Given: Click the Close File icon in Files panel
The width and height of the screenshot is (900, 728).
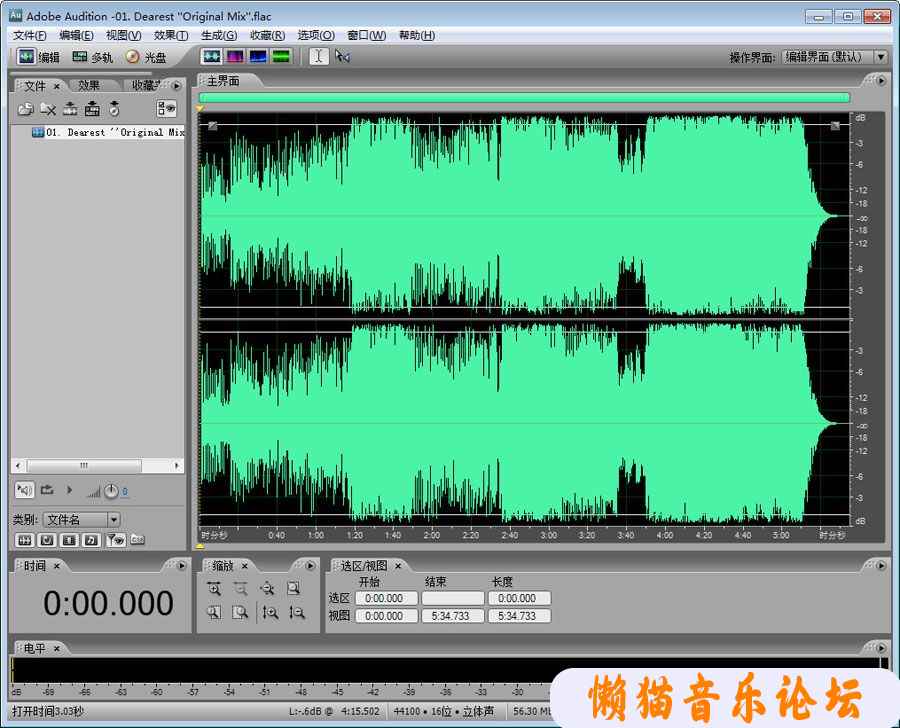Looking at the screenshot, I should (x=48, y=109).
